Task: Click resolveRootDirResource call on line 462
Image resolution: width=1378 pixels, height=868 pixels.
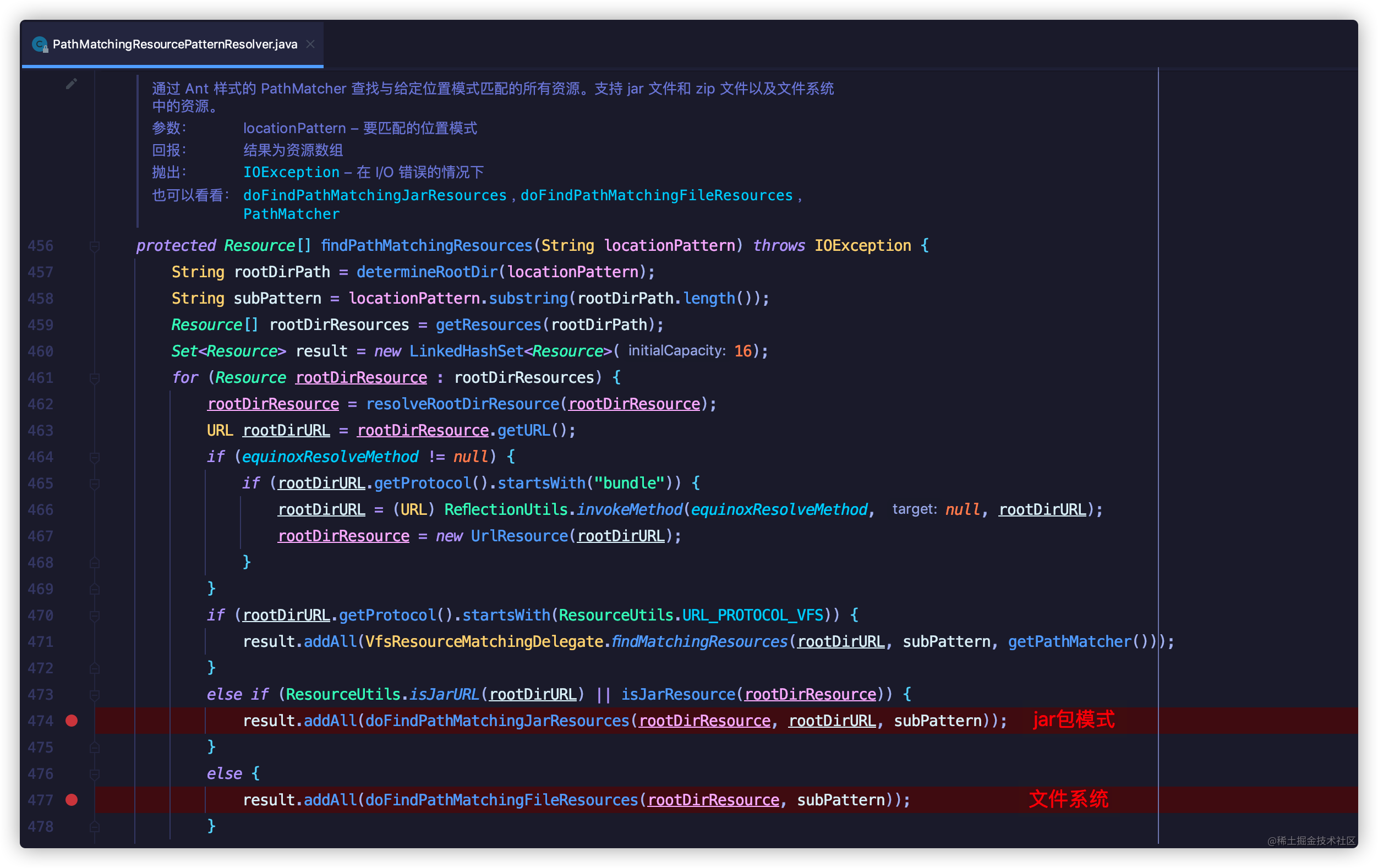Action: [x=462, y=404]
